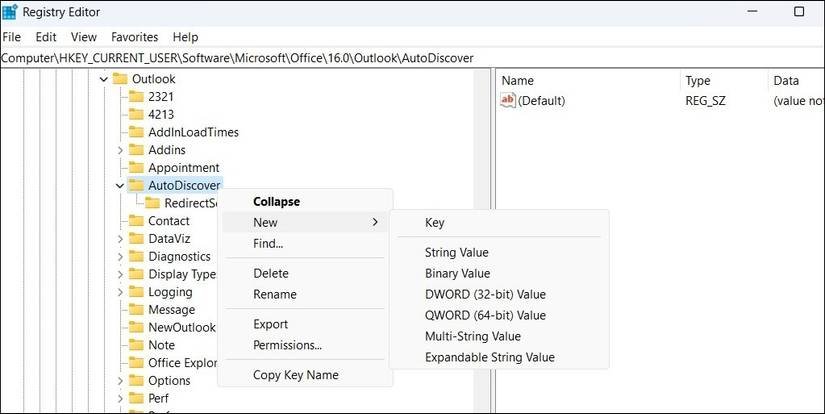Click the folder icon beside 4213
Viewport: 825px width, 414px height.
pyautogui.click(x=137, y=115)
